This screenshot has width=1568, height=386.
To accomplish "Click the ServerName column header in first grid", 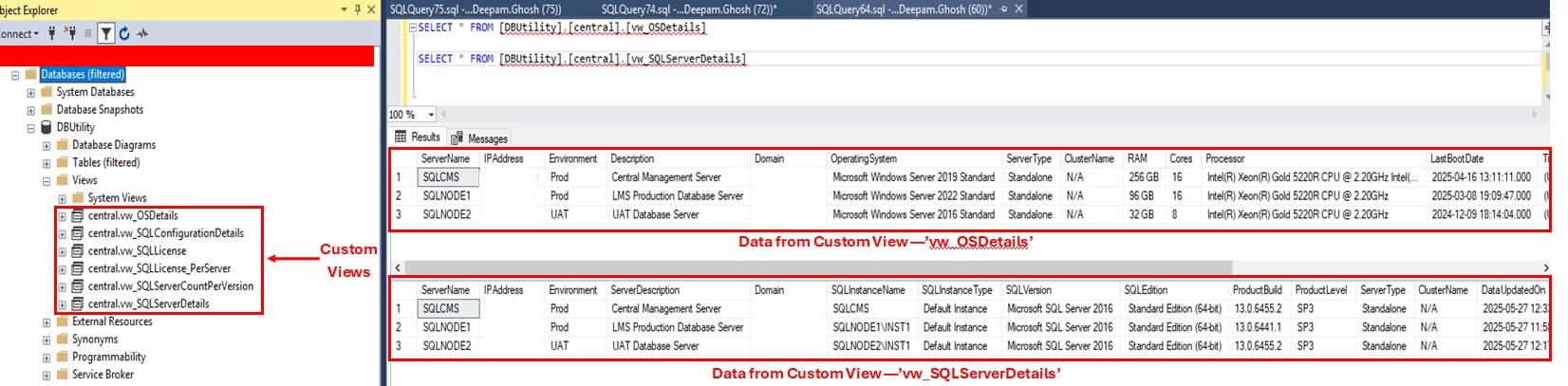I will click(x=445, y=159).
